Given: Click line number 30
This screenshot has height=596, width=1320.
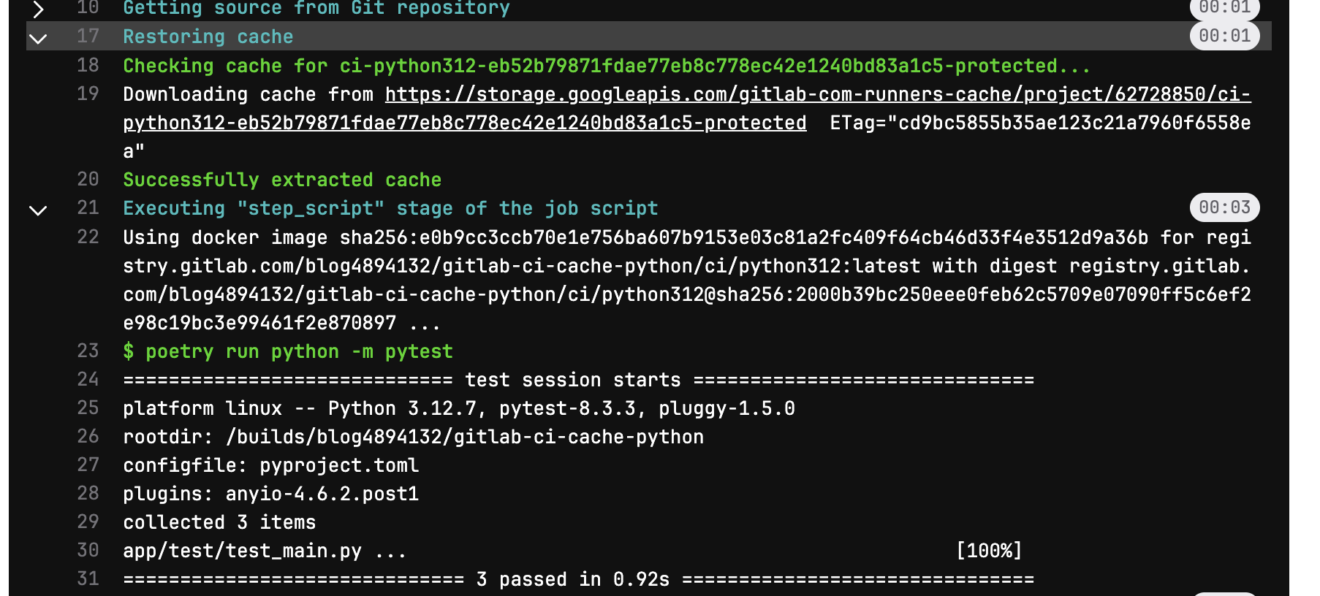Looking at the screenshot, I should tap(88, 550).
